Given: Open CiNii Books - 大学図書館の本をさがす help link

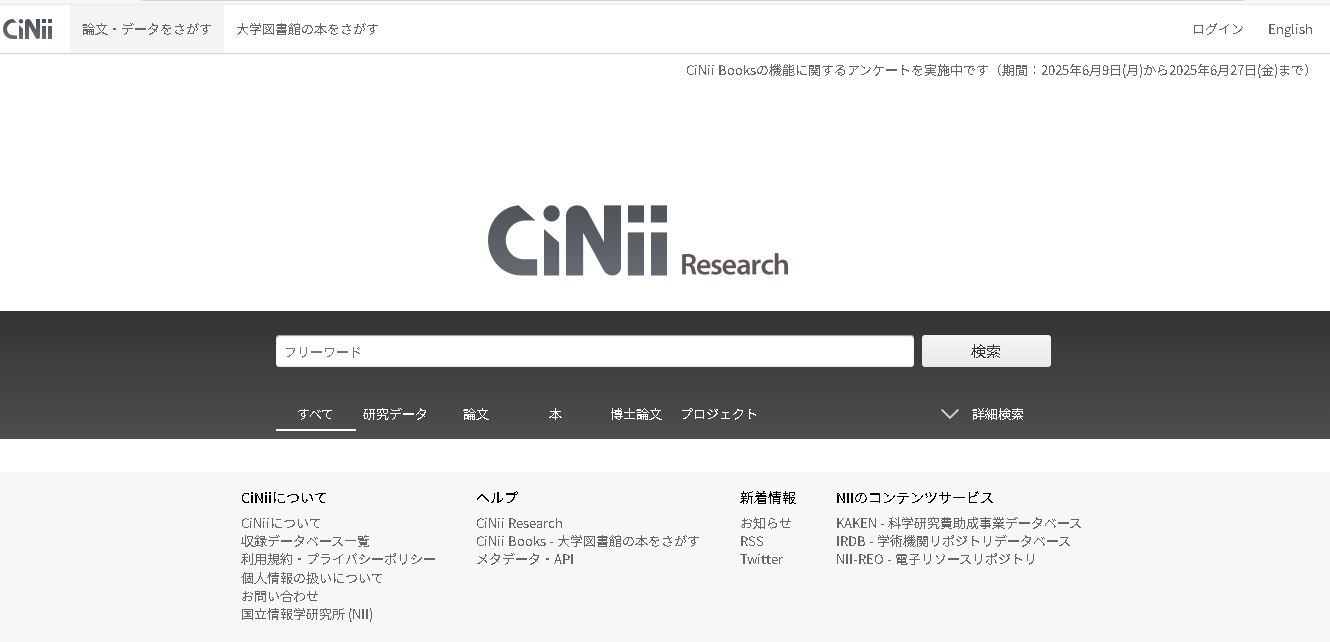Looking at the screenshot, I should pos(588,541).
